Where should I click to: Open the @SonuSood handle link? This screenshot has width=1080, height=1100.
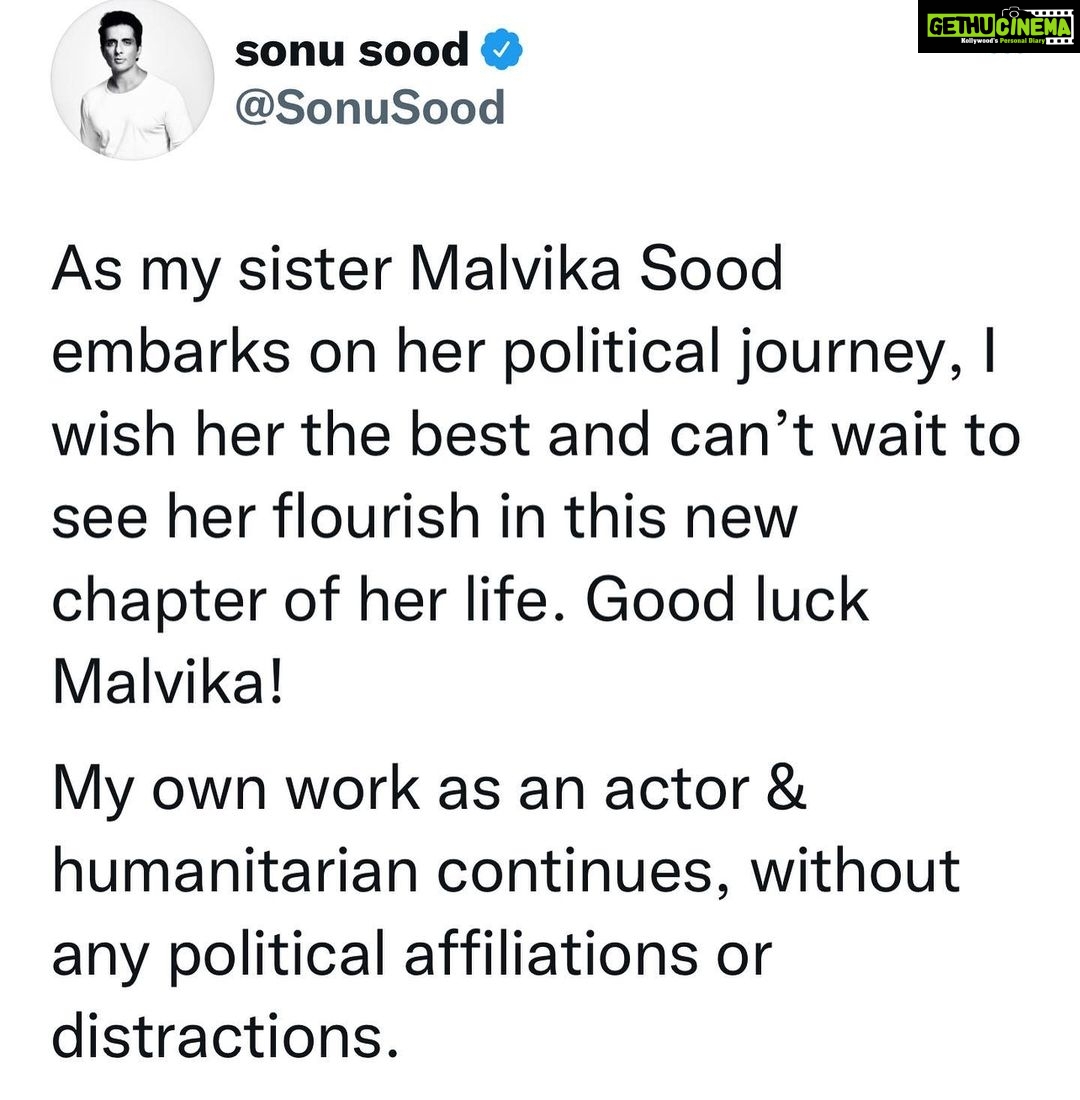[370, 107]
